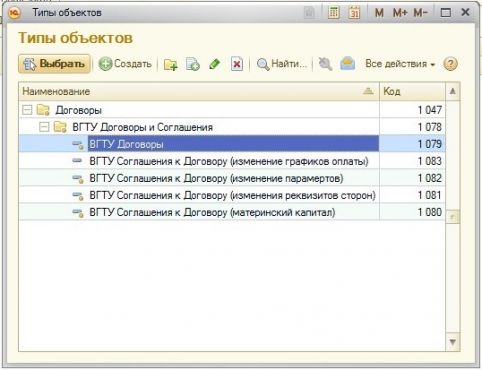Click code cell 1 080
The width and height of the screenshot is (482, 370).
coord(412,212)
